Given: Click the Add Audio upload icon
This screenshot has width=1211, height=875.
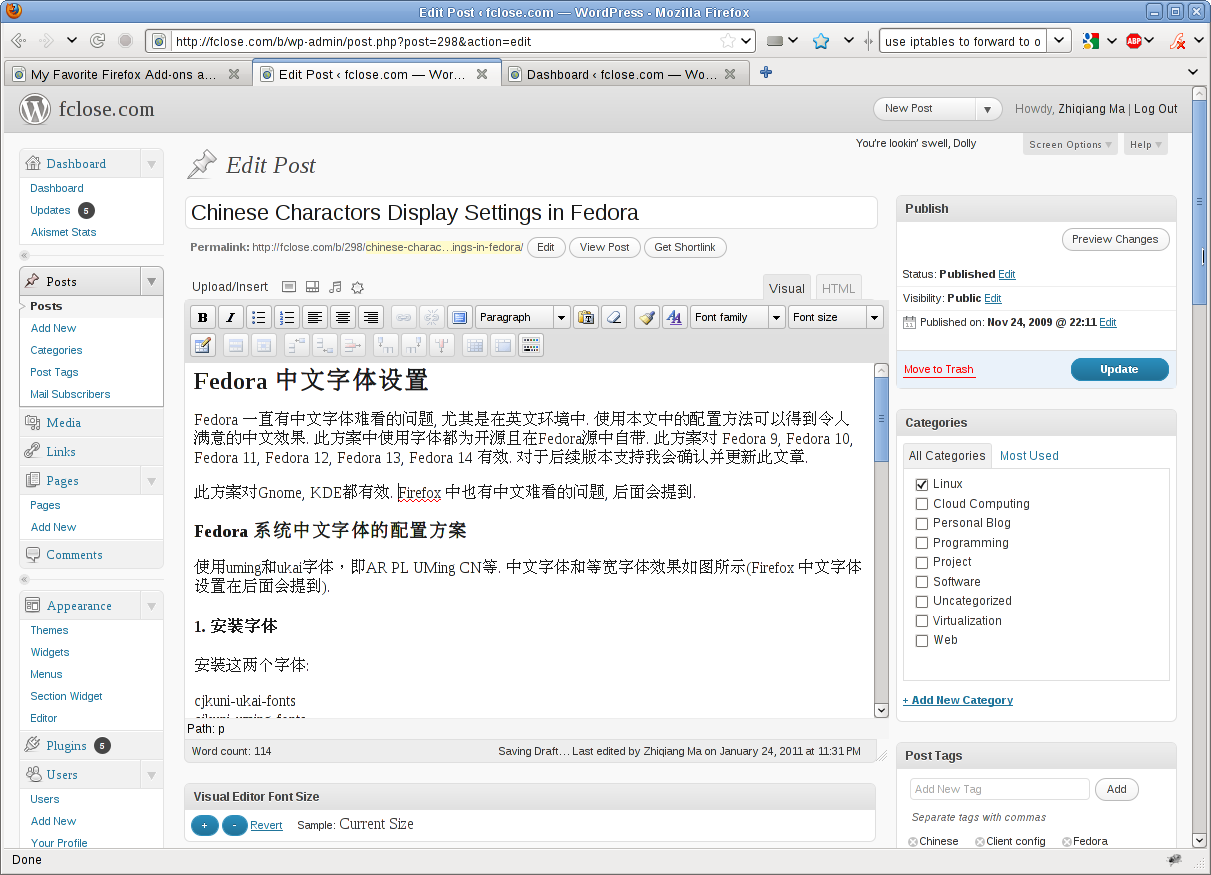Looking at the screenshot, I should pyautogui.click(x=335, y=287).
